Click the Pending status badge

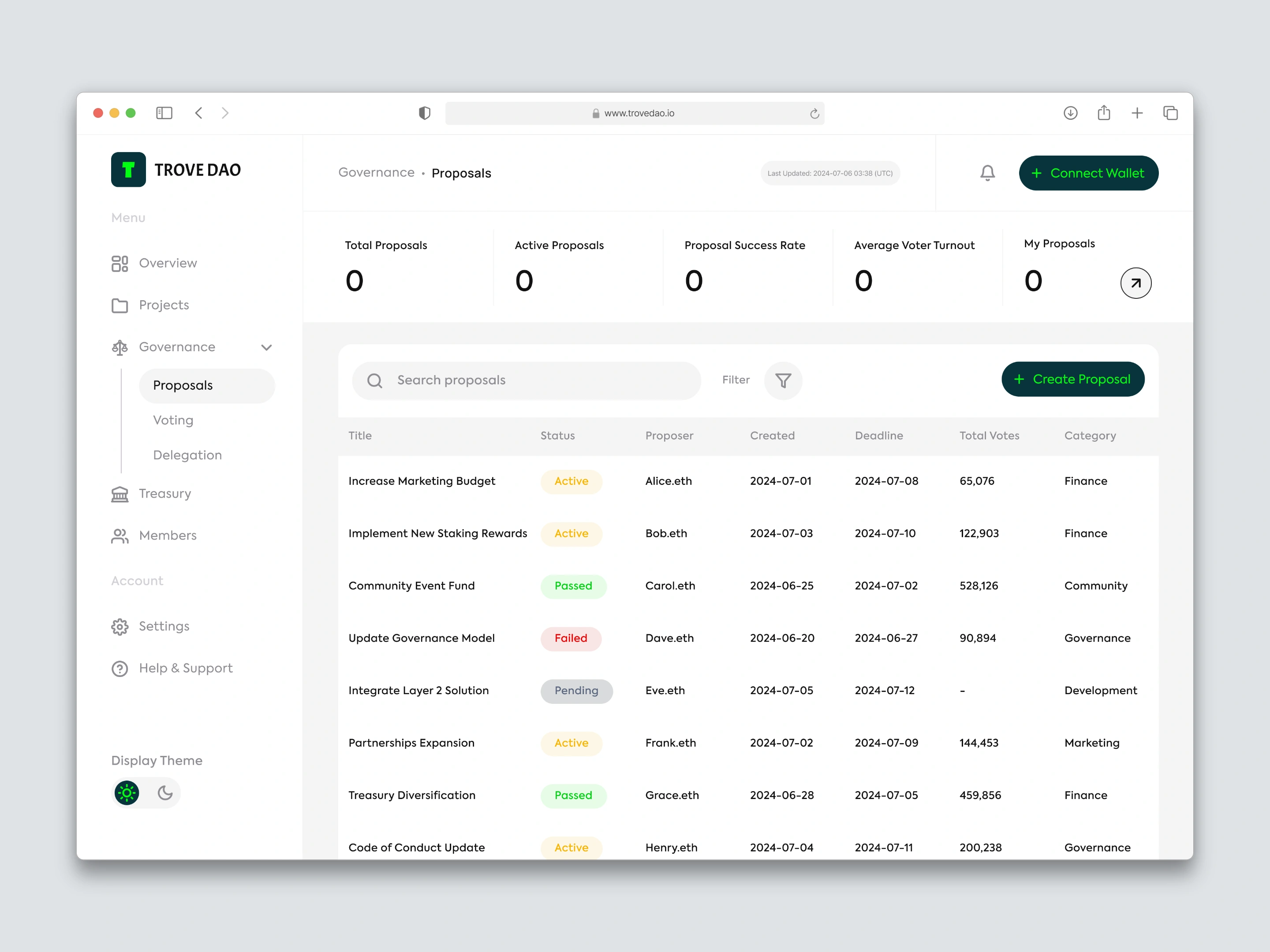click(x=576, y=691)
